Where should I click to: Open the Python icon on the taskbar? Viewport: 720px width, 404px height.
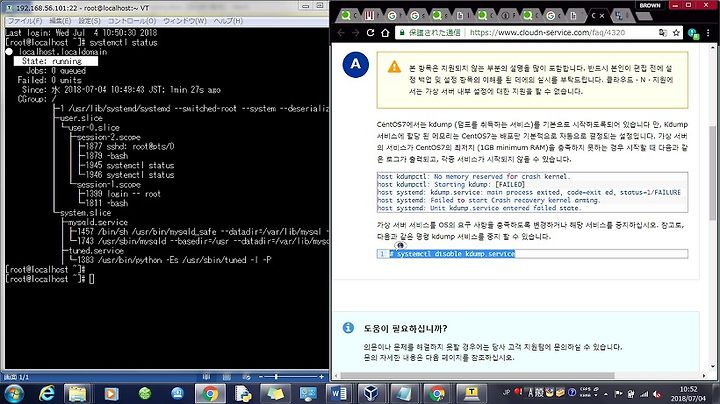click(243, 393)
